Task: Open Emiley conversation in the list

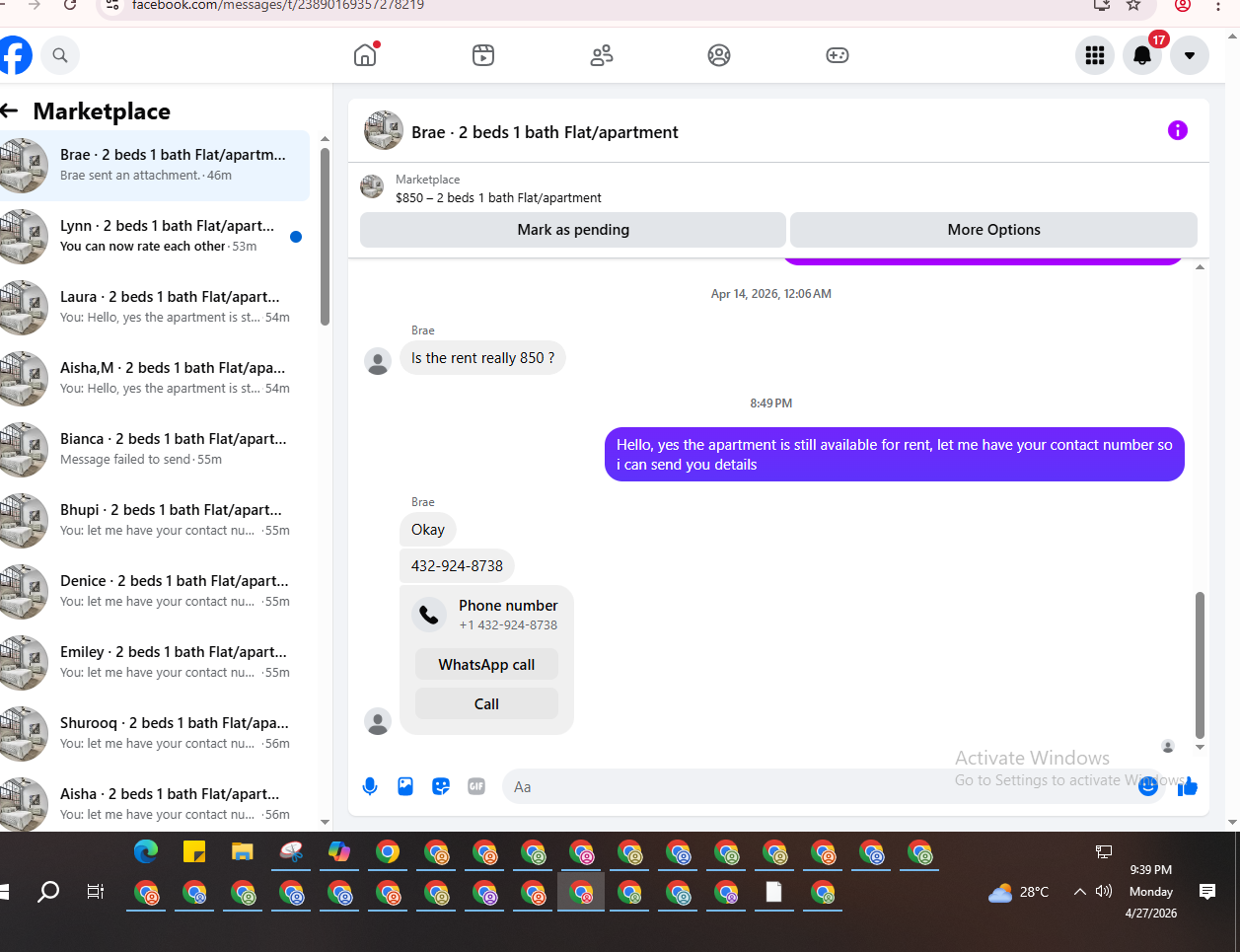Action: 155,662
